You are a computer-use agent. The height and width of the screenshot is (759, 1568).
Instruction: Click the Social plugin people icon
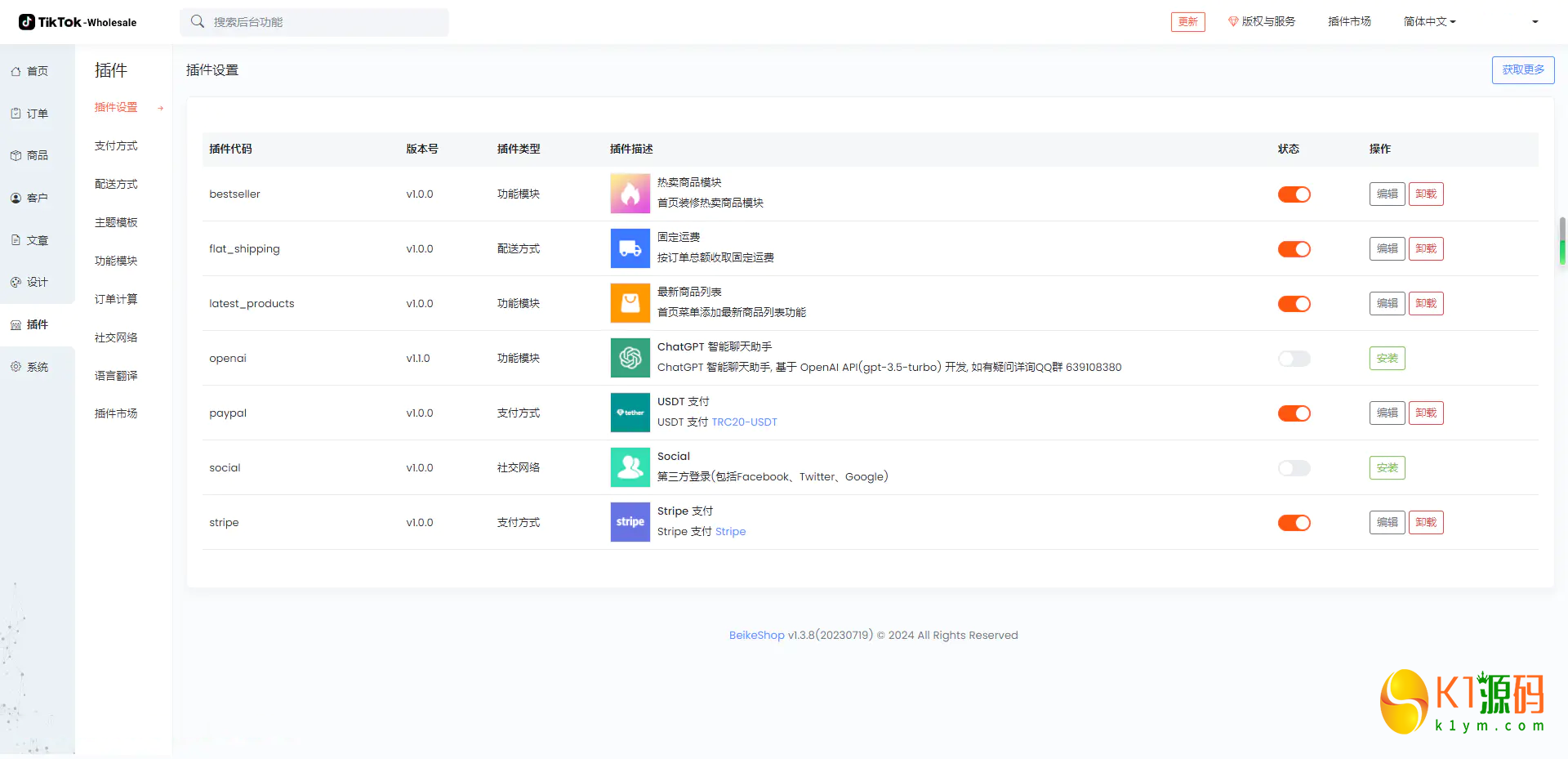pyautogui.click(x=630, y=467)
